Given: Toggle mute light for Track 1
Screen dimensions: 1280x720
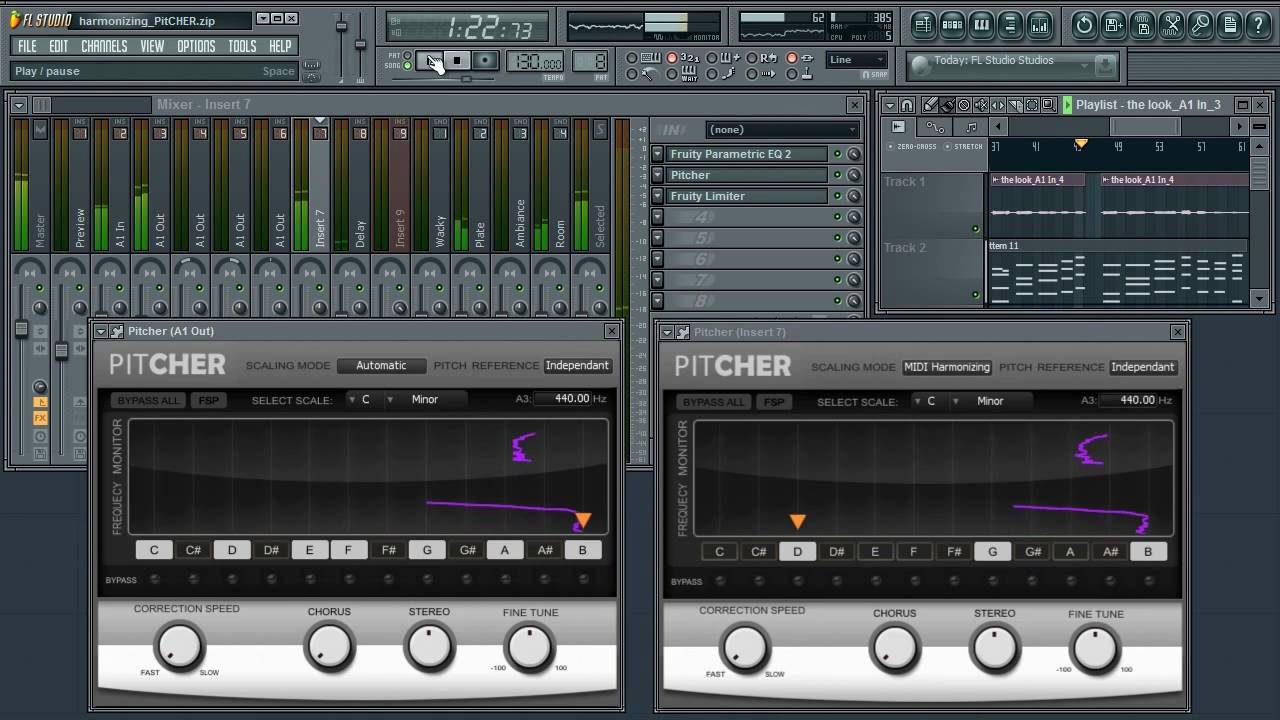Looking at the screenshot, I should click(976, 229).
